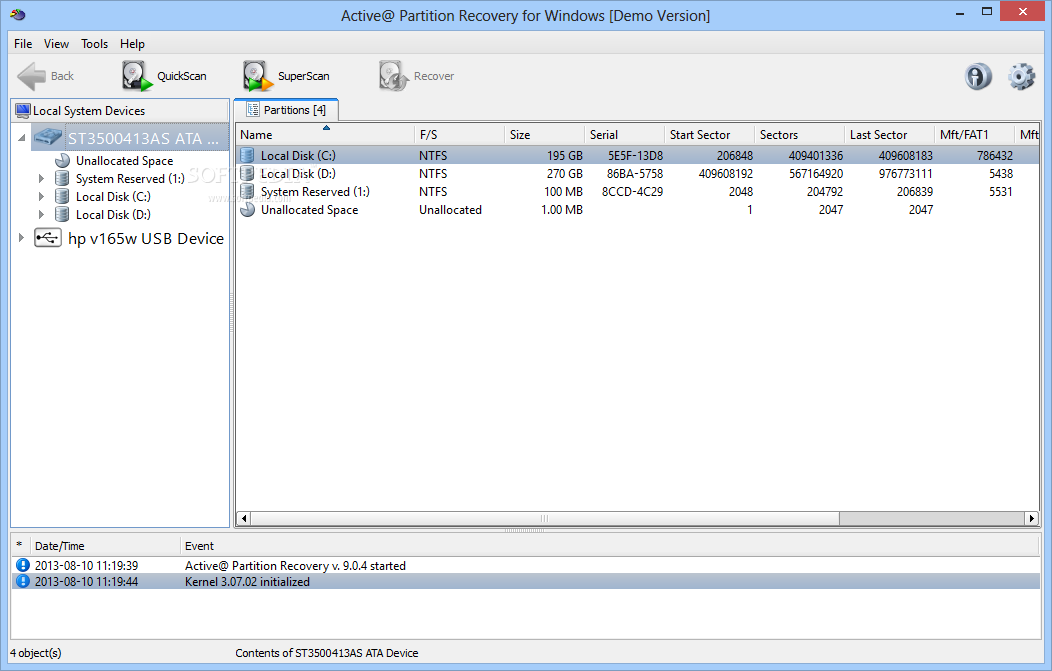Click the Local Disk (D:) icon in tree

(x=62, y=215)
